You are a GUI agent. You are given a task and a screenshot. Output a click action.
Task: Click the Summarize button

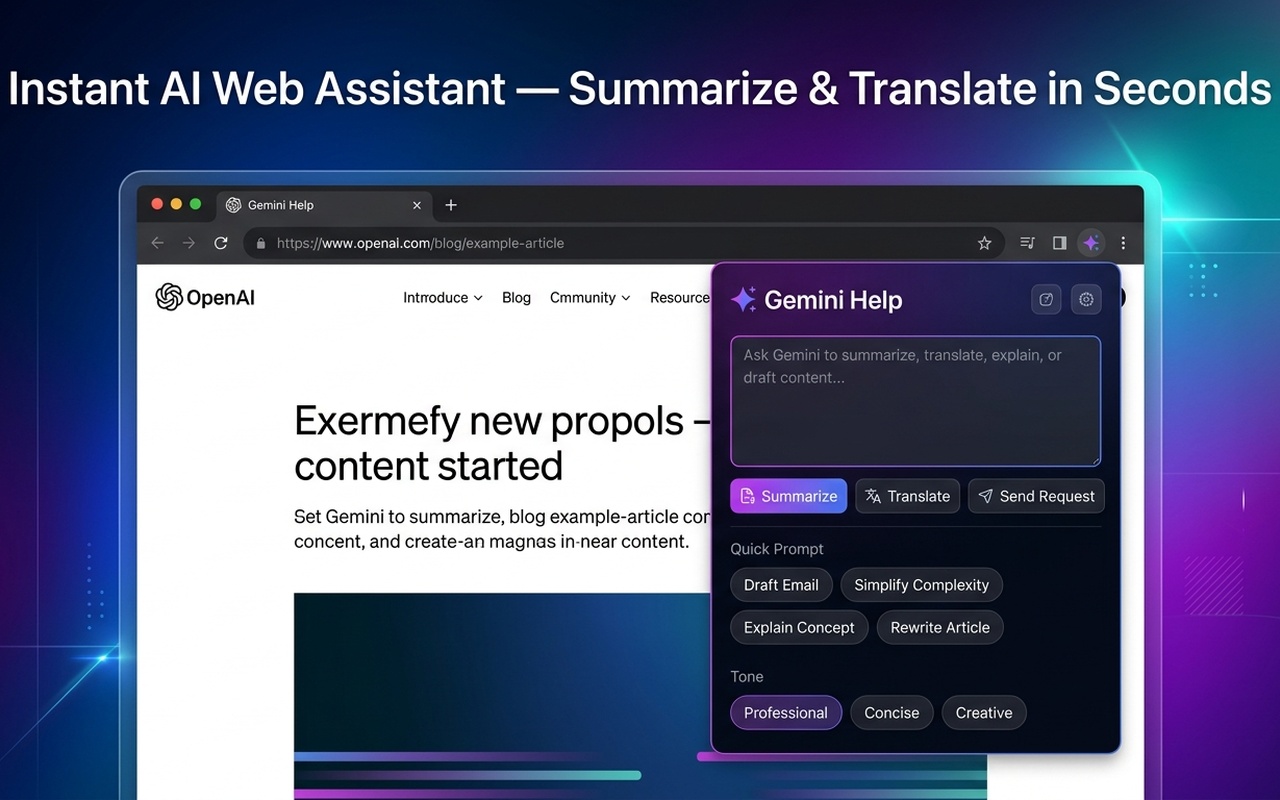[x=788, y=496]
